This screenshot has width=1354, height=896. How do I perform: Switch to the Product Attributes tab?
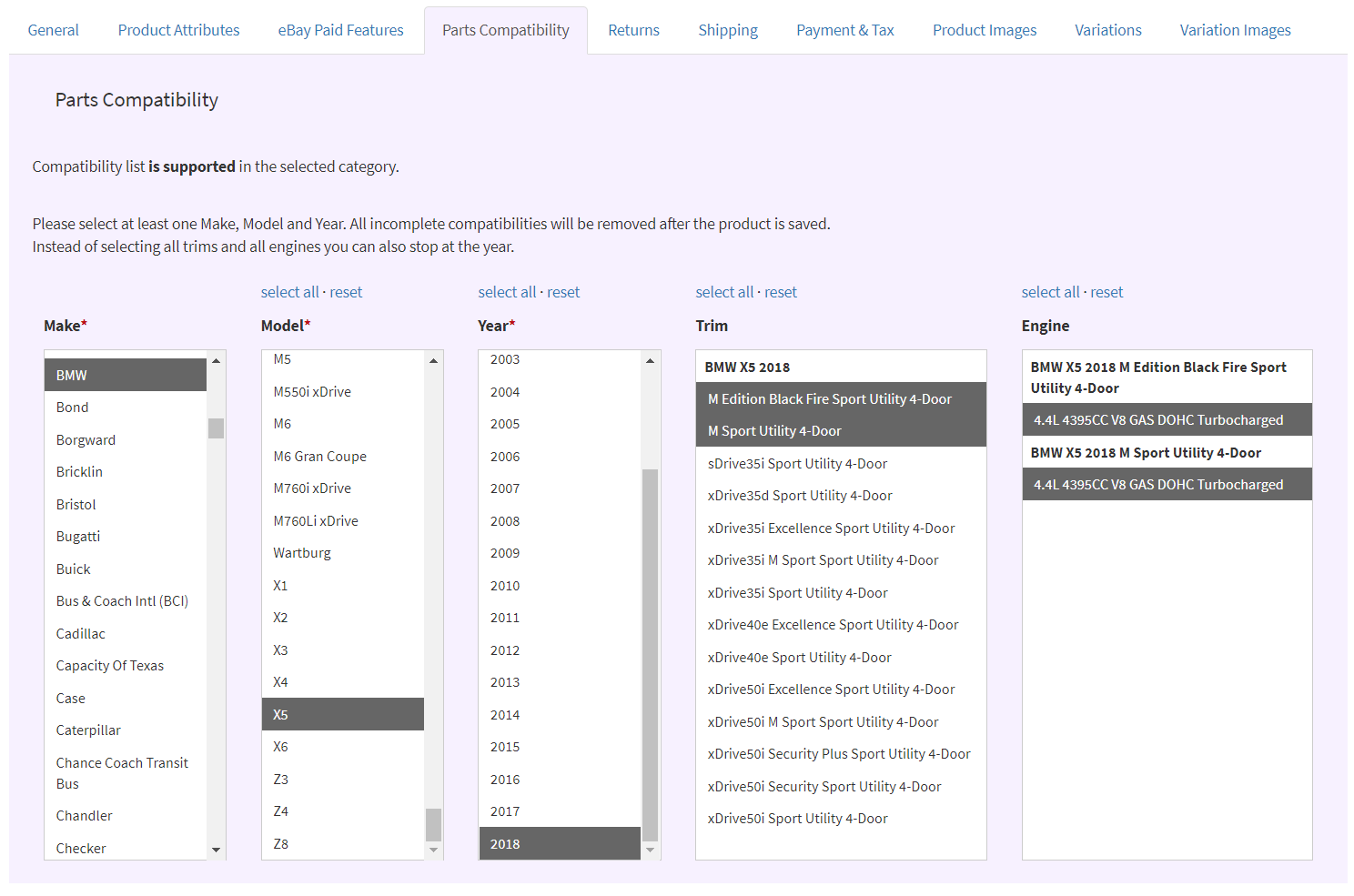click(x=179, y=30)
